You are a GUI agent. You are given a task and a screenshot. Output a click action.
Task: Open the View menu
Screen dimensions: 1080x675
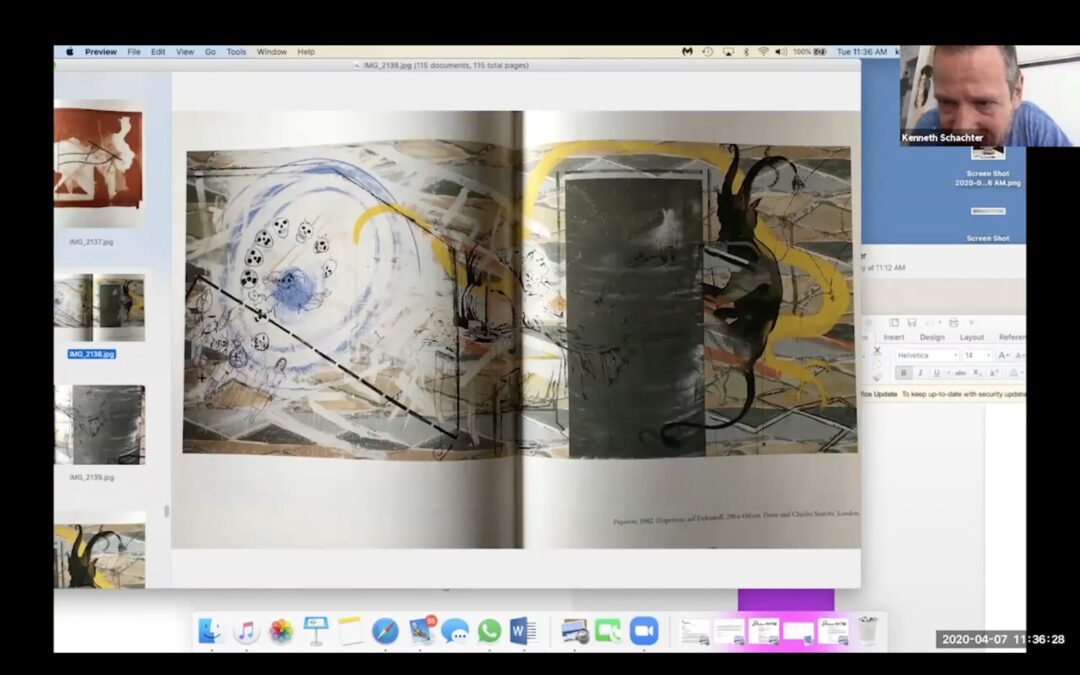tap(185, 52)
